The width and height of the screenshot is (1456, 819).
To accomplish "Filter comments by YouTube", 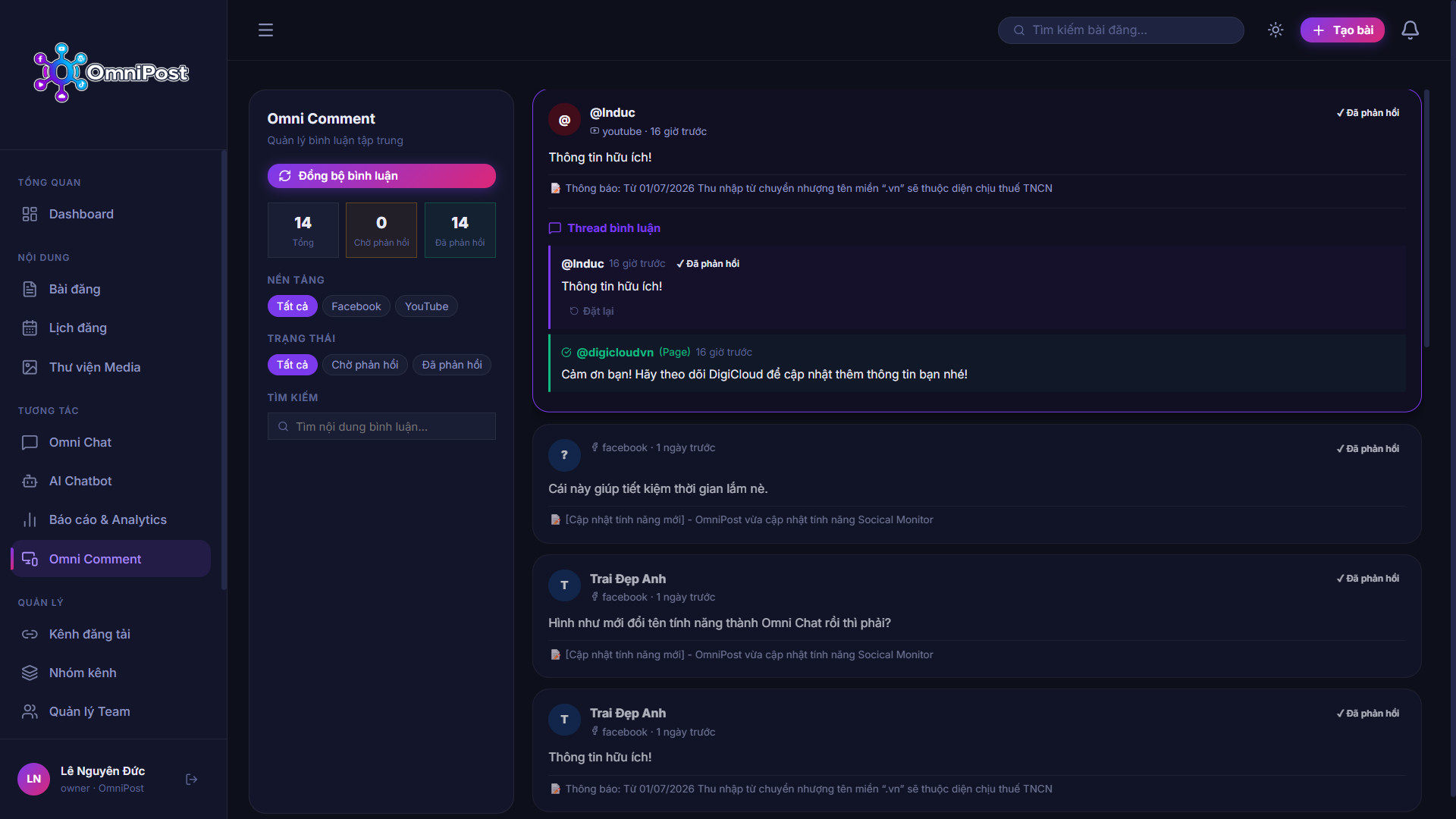I will [426, 306].
